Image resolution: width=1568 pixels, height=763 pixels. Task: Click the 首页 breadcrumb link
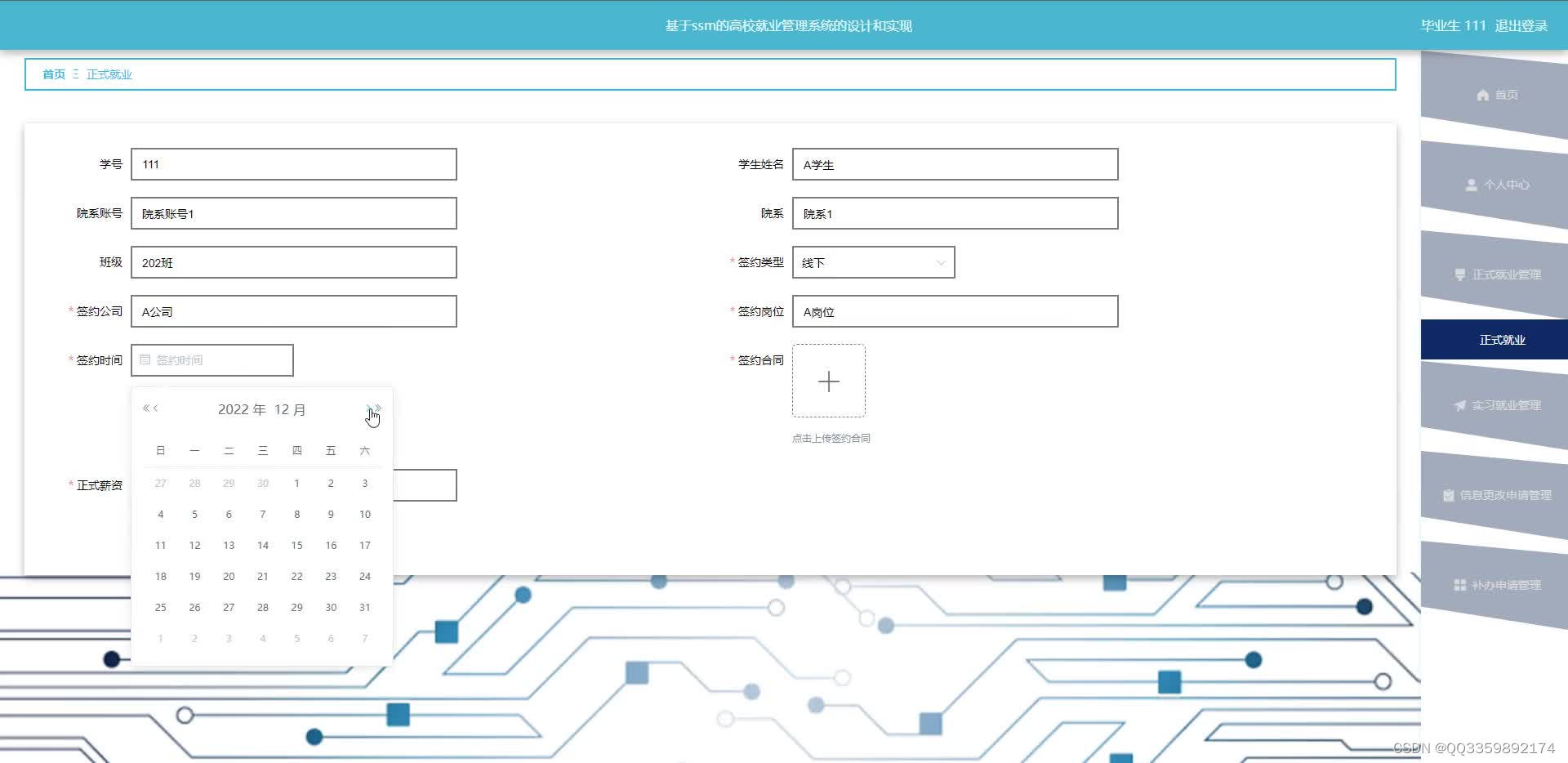[54, 74]
